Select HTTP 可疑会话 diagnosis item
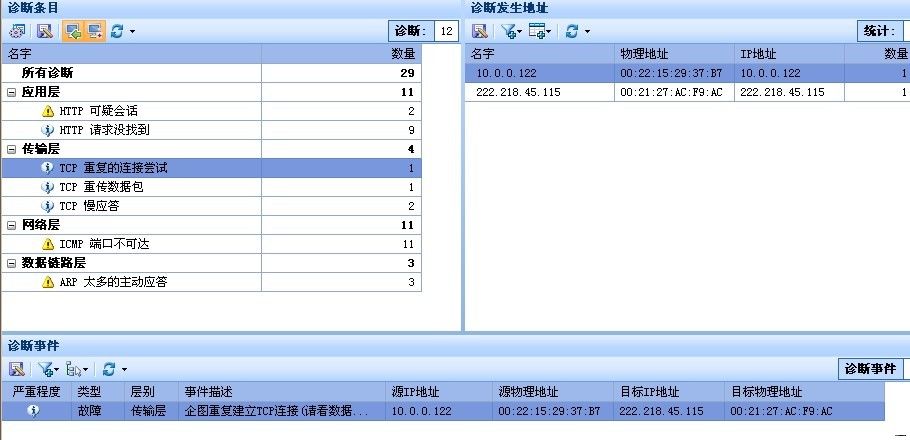Screen dimensions: 910x440 (211, 111)
